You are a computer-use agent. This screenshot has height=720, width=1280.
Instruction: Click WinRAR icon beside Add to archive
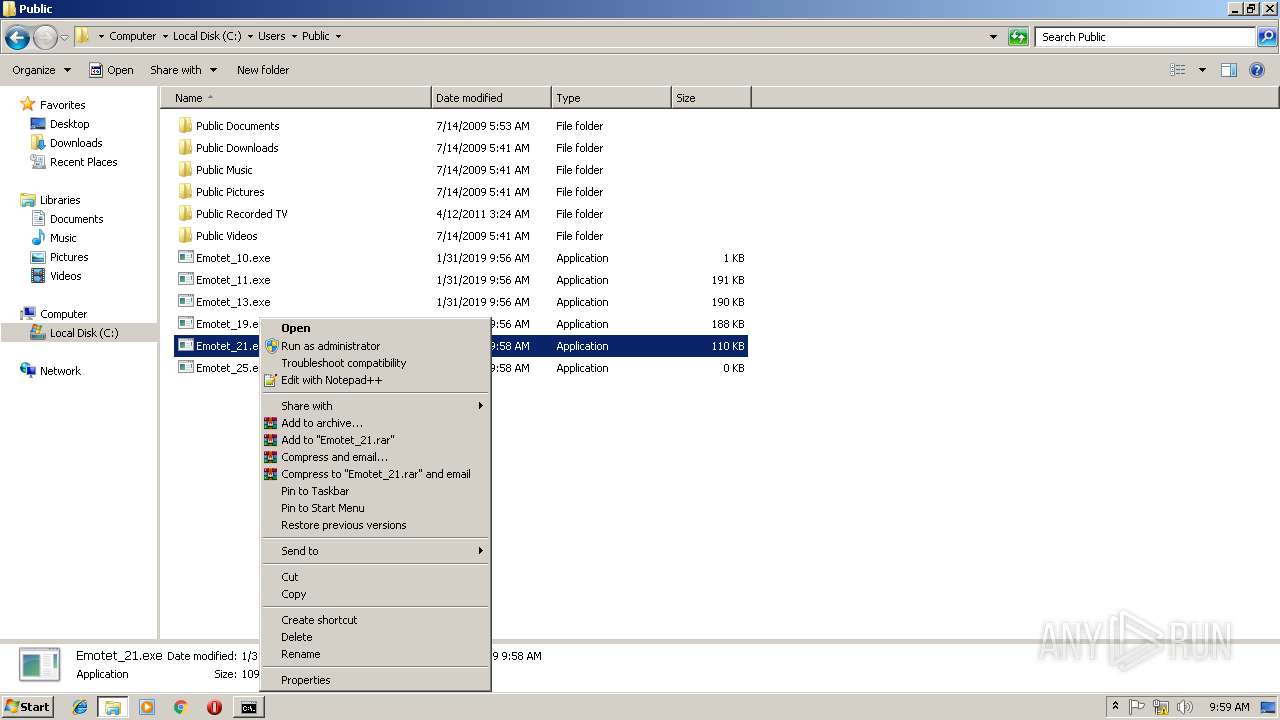270,423
